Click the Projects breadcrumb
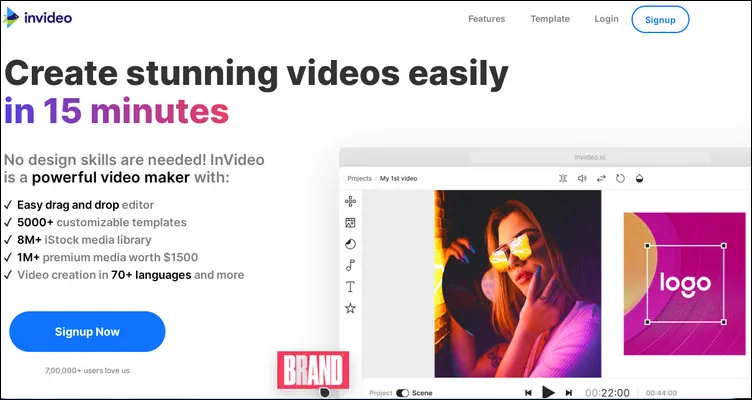752x400 pixels. click(x=359, y=178)
